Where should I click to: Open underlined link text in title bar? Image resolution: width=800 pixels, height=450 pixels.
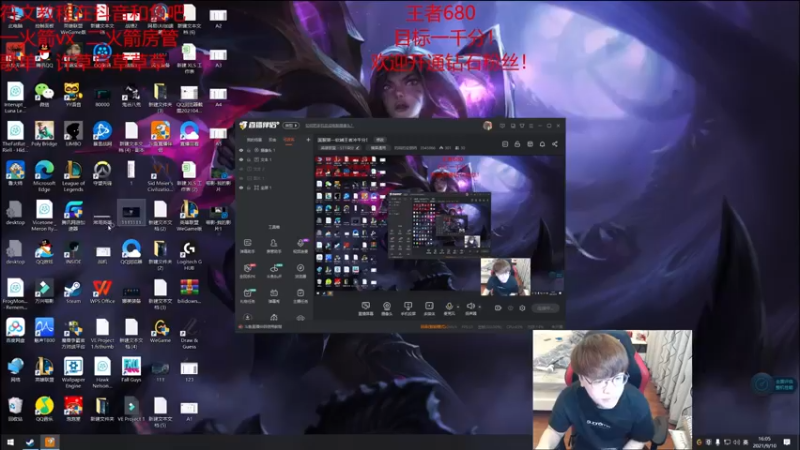click(329, 126)
